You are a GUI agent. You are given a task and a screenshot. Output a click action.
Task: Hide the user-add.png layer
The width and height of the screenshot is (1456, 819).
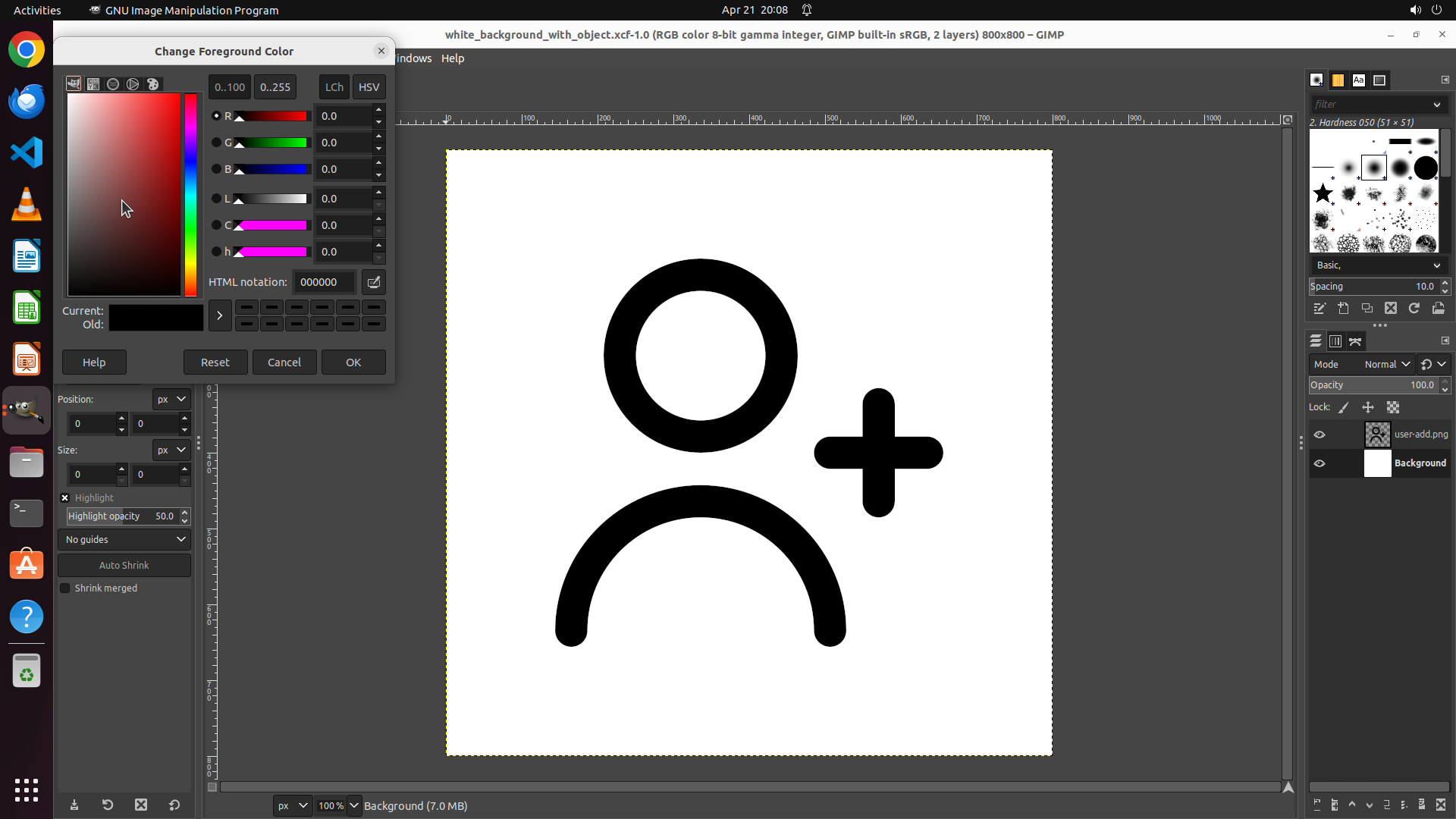[1319, 435]
